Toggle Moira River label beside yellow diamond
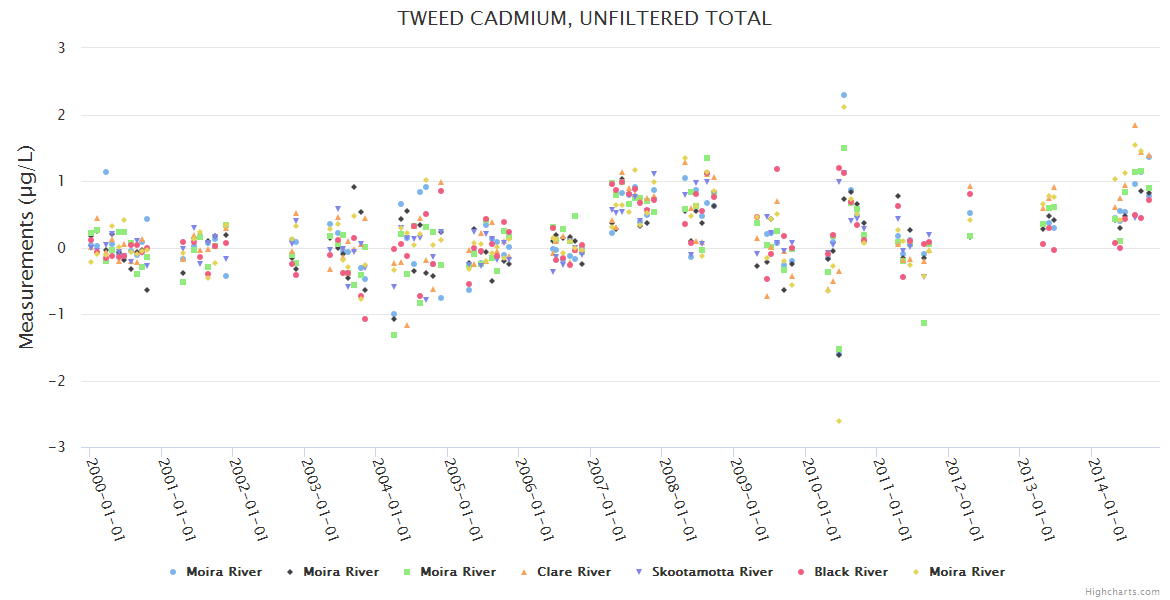Screen dimensions: 1170x600 point(967,572)
